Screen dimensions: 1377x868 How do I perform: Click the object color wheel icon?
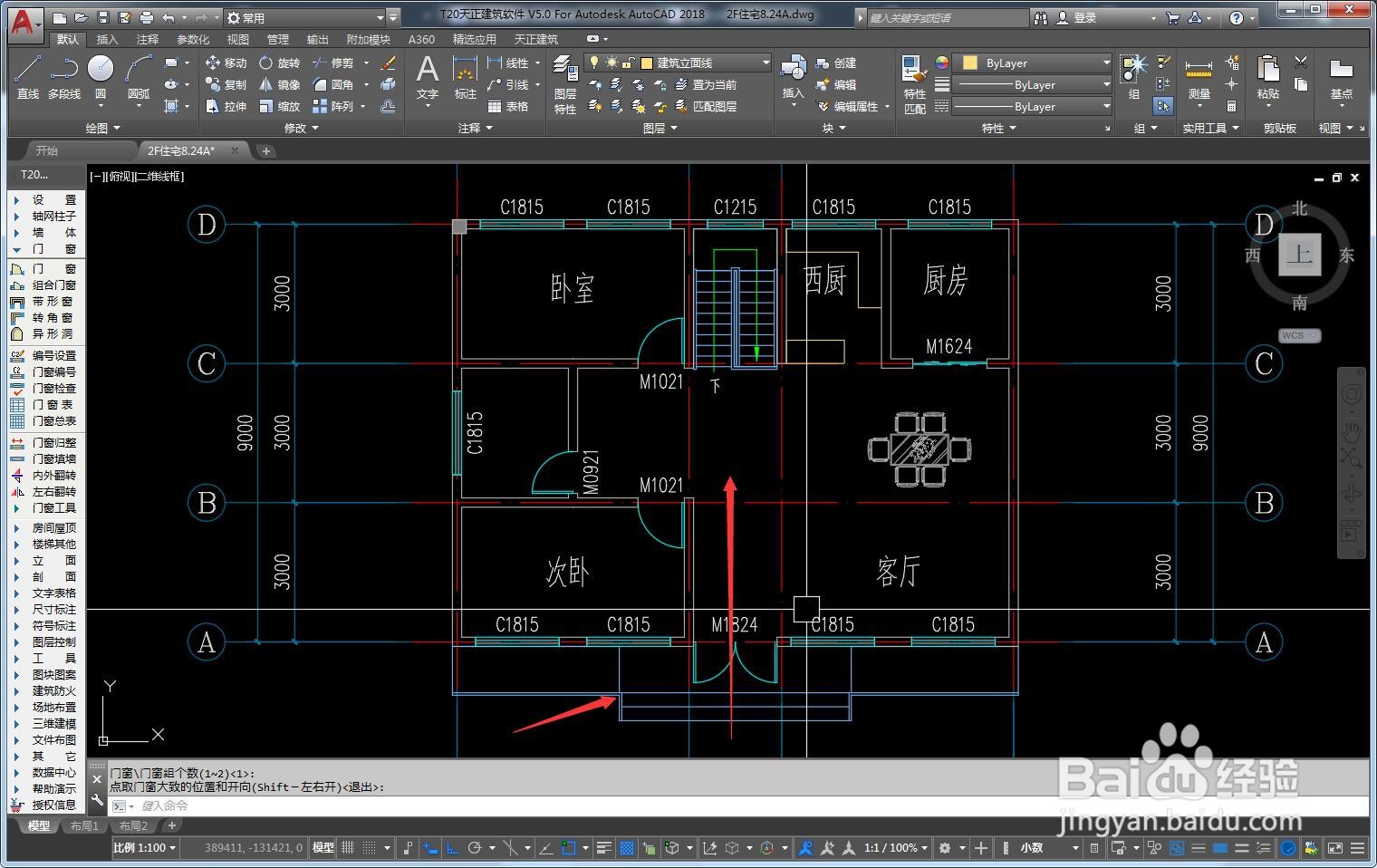942,63
